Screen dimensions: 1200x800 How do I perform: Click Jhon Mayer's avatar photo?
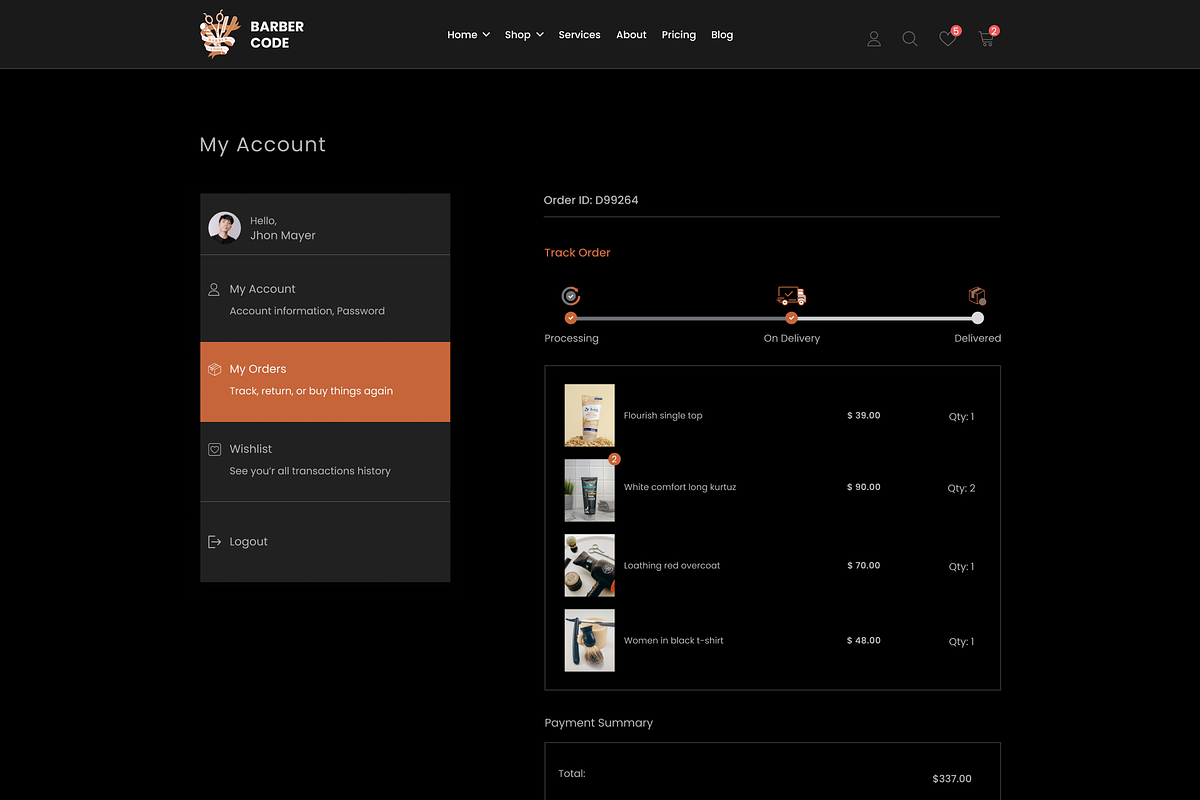[x=224, y=227]
